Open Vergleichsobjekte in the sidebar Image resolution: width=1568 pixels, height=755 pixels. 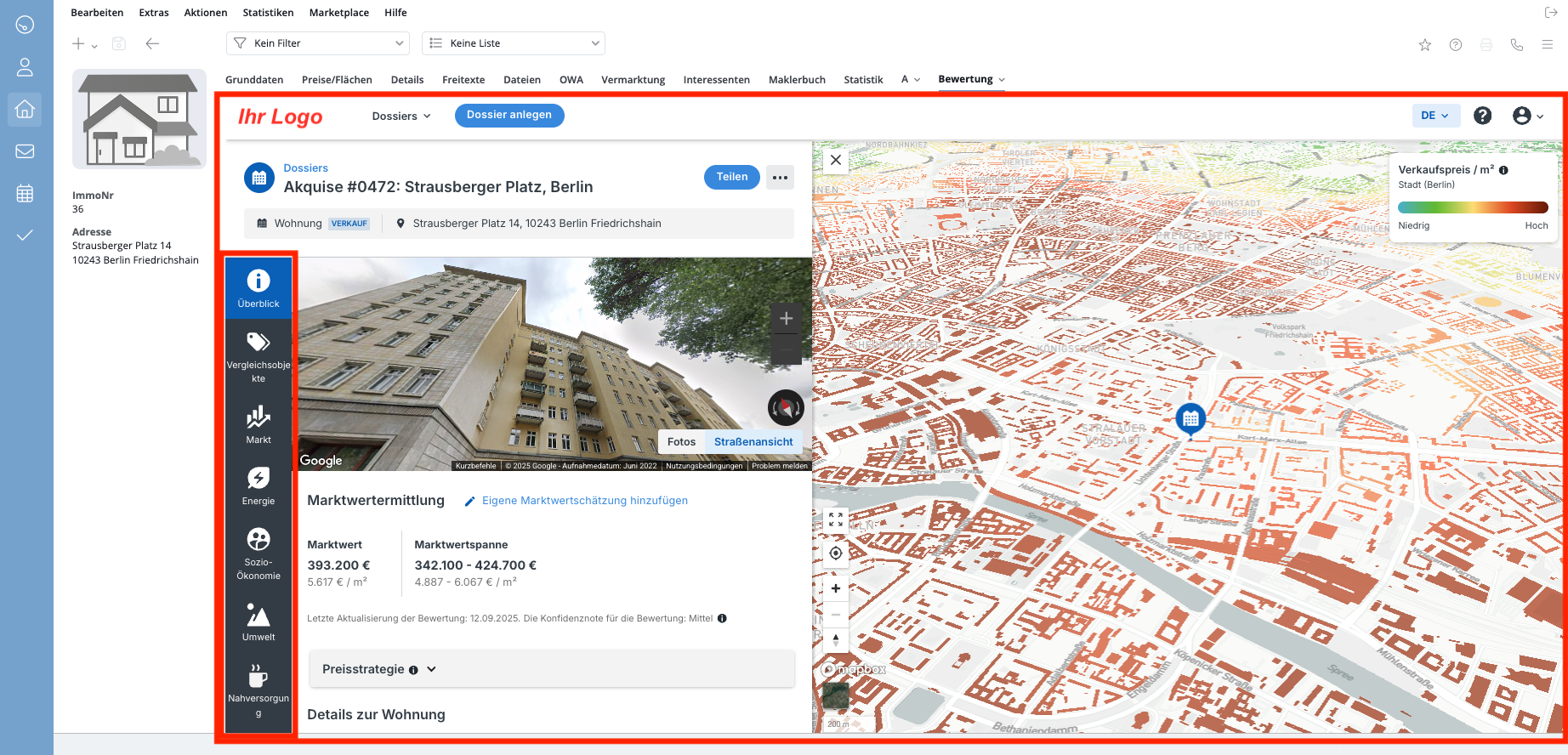(258, 357)
